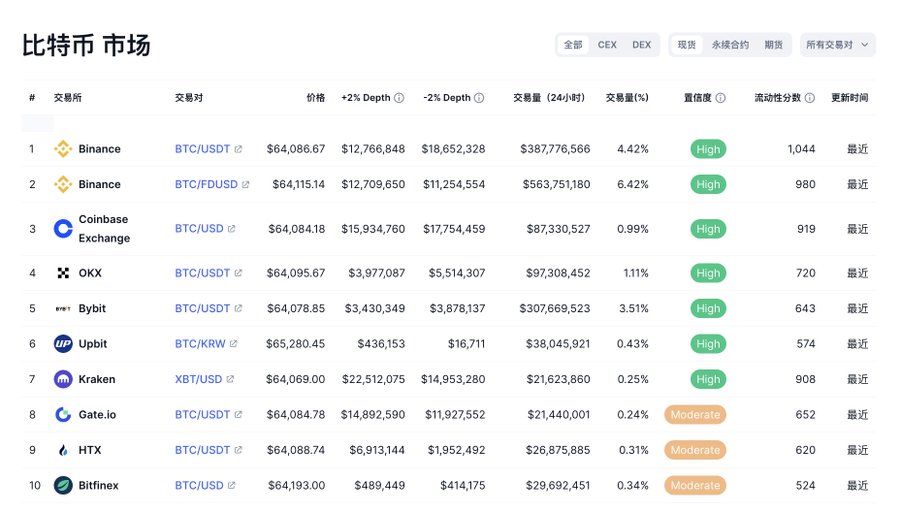Click the info icon next to 置信度

[x=720, y=98]
